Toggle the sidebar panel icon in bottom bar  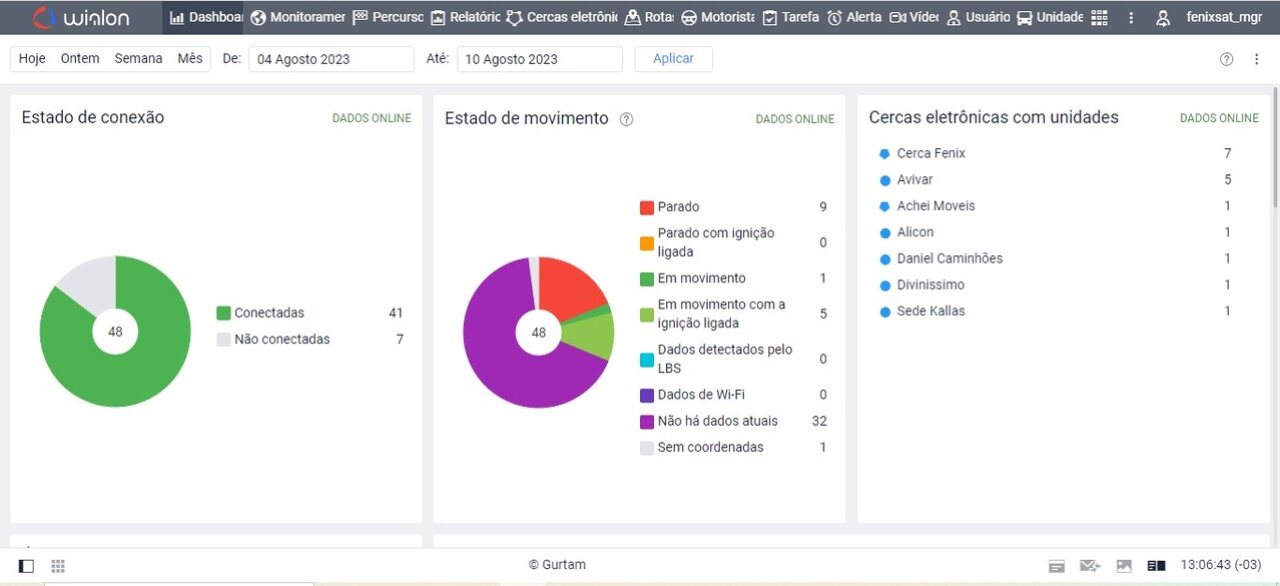27,566
